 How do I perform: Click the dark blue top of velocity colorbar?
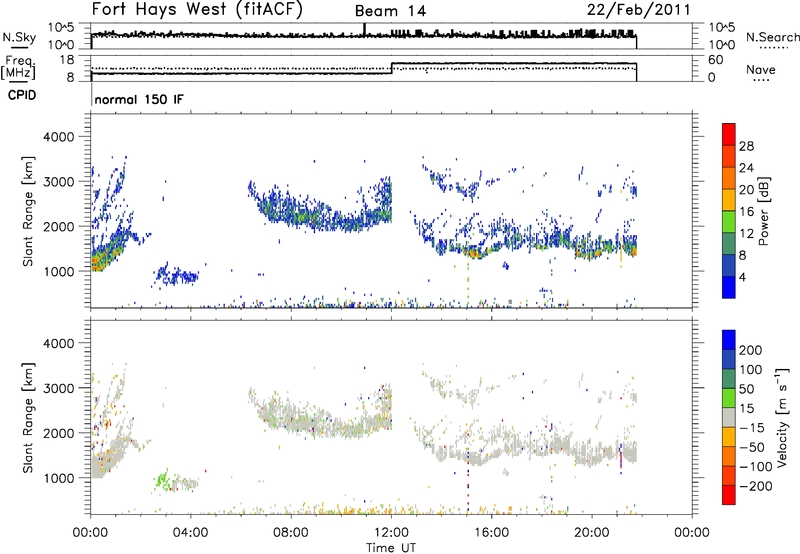pos(729,340)
